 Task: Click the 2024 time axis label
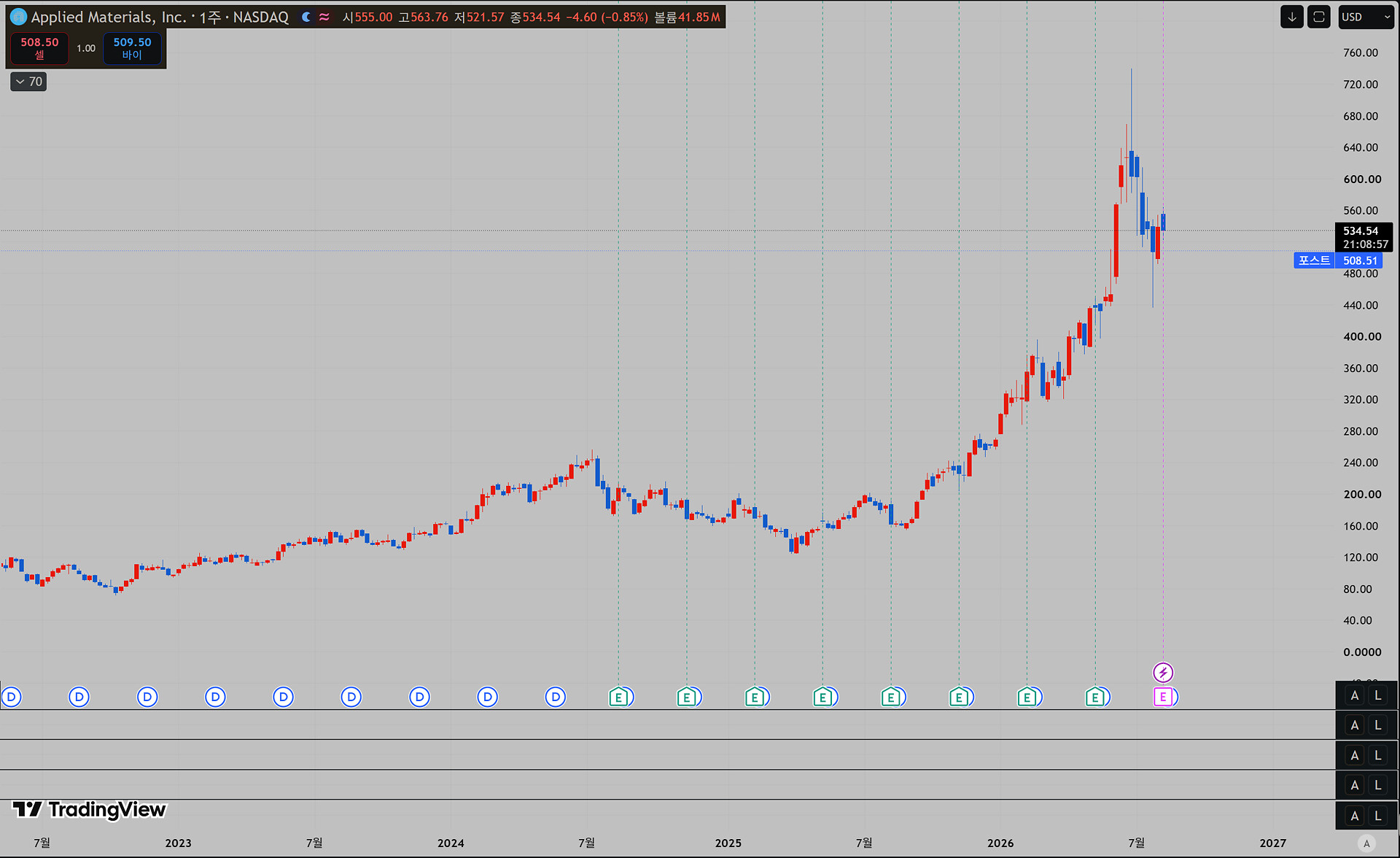coord(451,843)
